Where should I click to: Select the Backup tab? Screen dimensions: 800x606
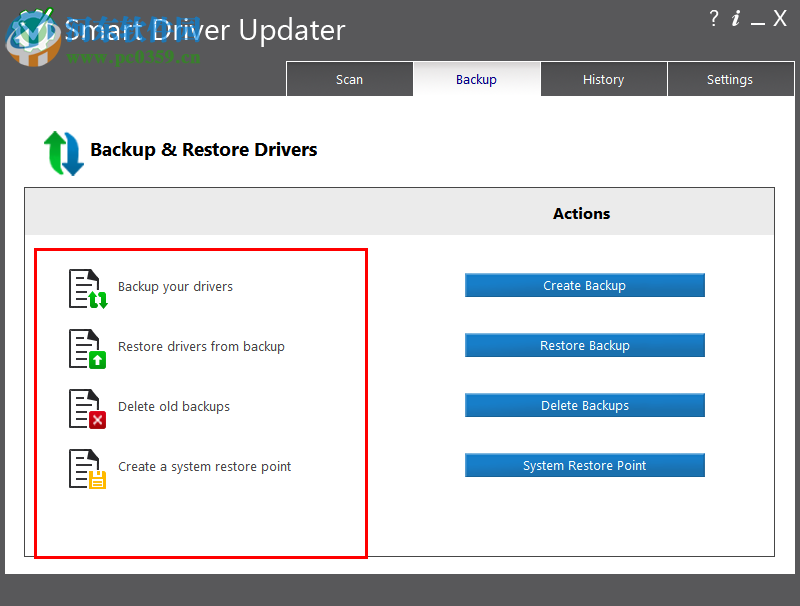[476, 79]
